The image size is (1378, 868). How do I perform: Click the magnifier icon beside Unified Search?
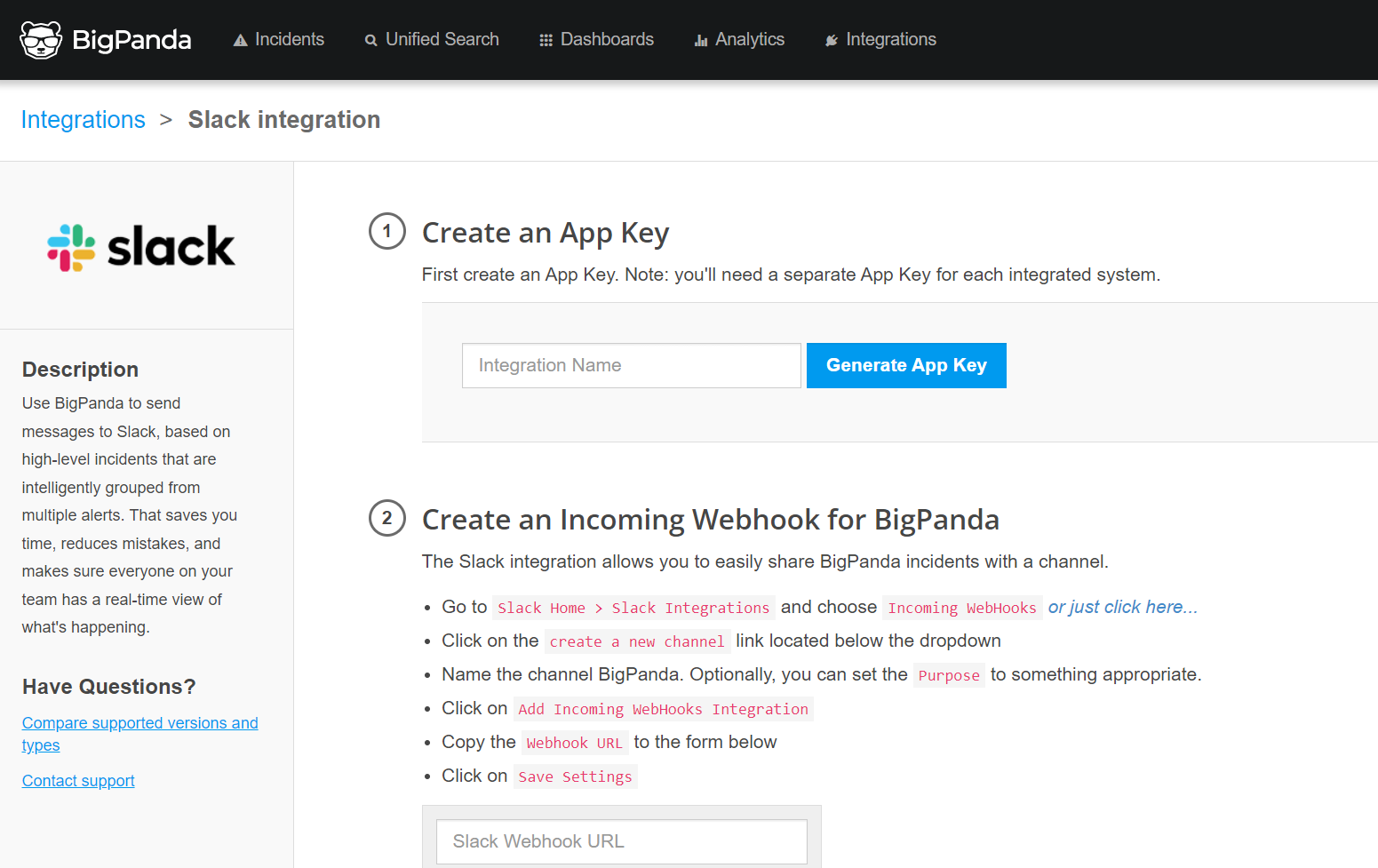pos(370,40)
